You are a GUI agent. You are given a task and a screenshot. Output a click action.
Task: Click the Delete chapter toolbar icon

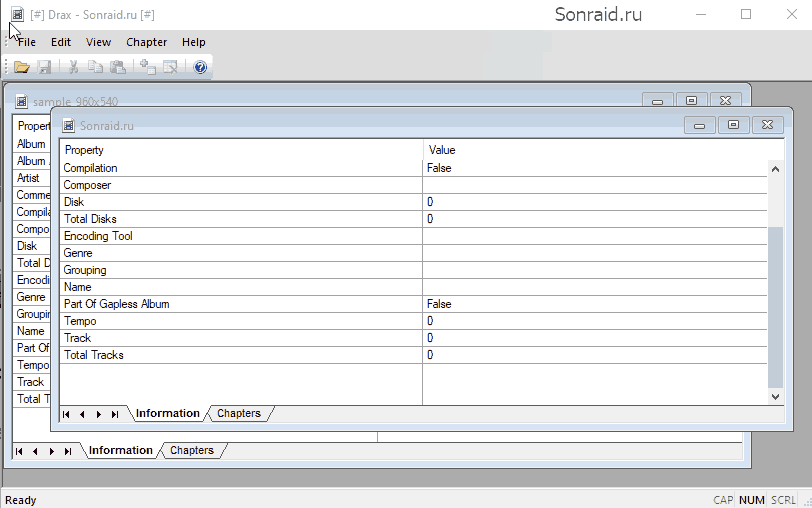(170, 67)
